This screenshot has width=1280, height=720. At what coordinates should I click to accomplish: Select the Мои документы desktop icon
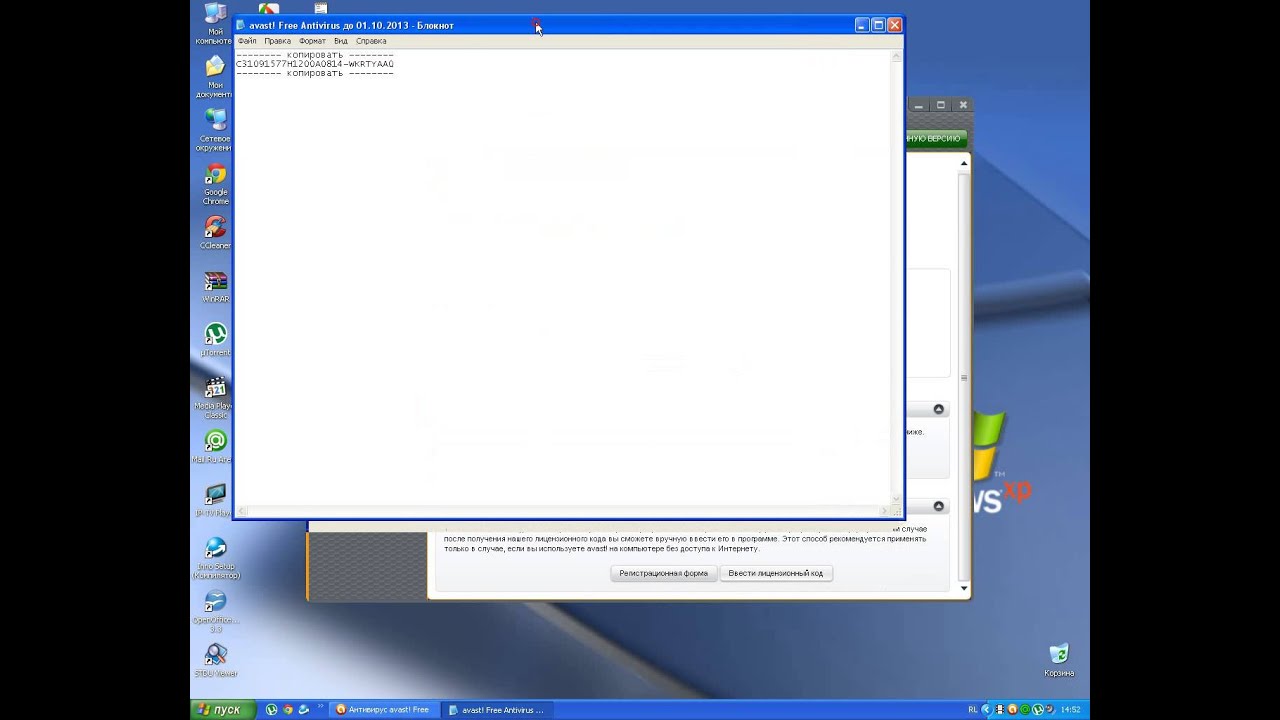click(x=214, y=77)
